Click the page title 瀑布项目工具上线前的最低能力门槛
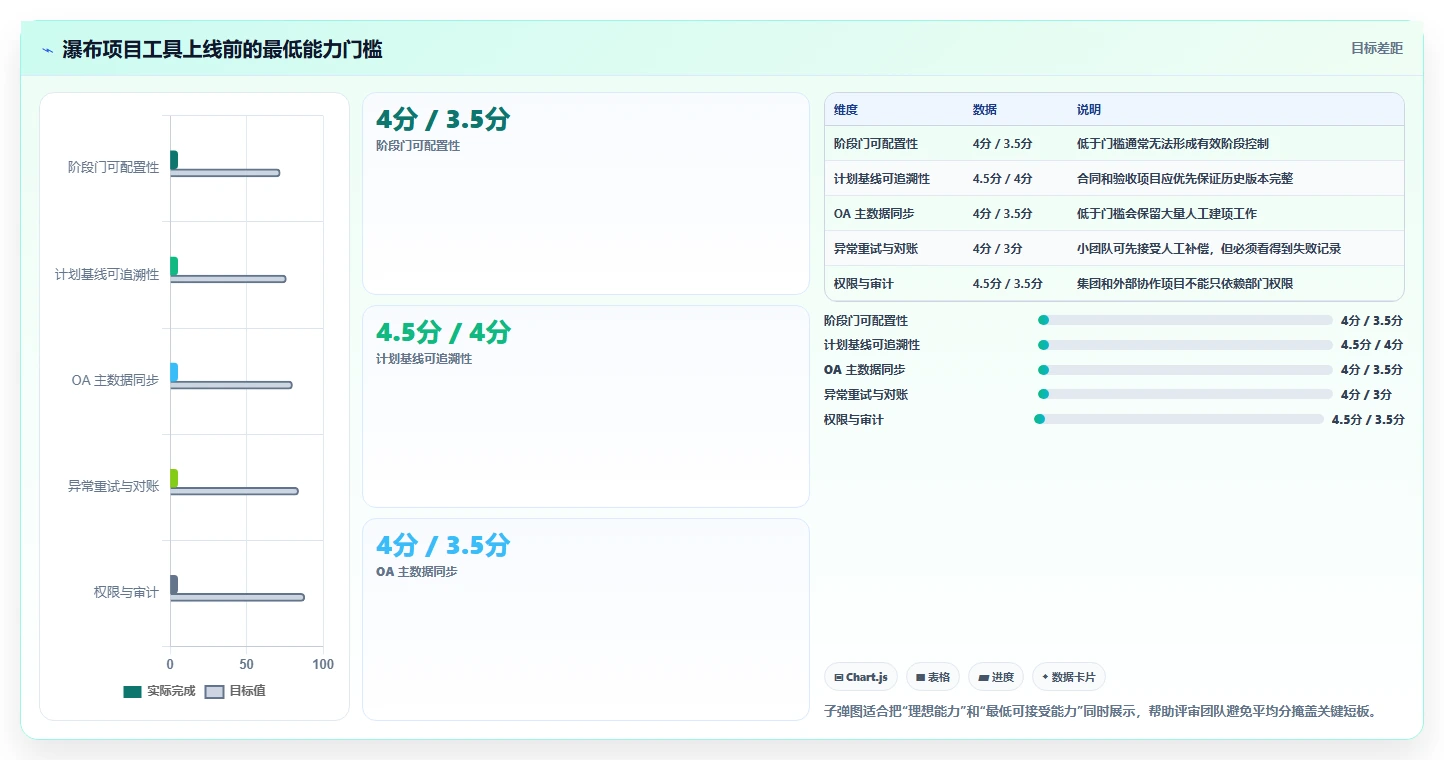This screenshot has height=760, width=1444. (222, 49)
